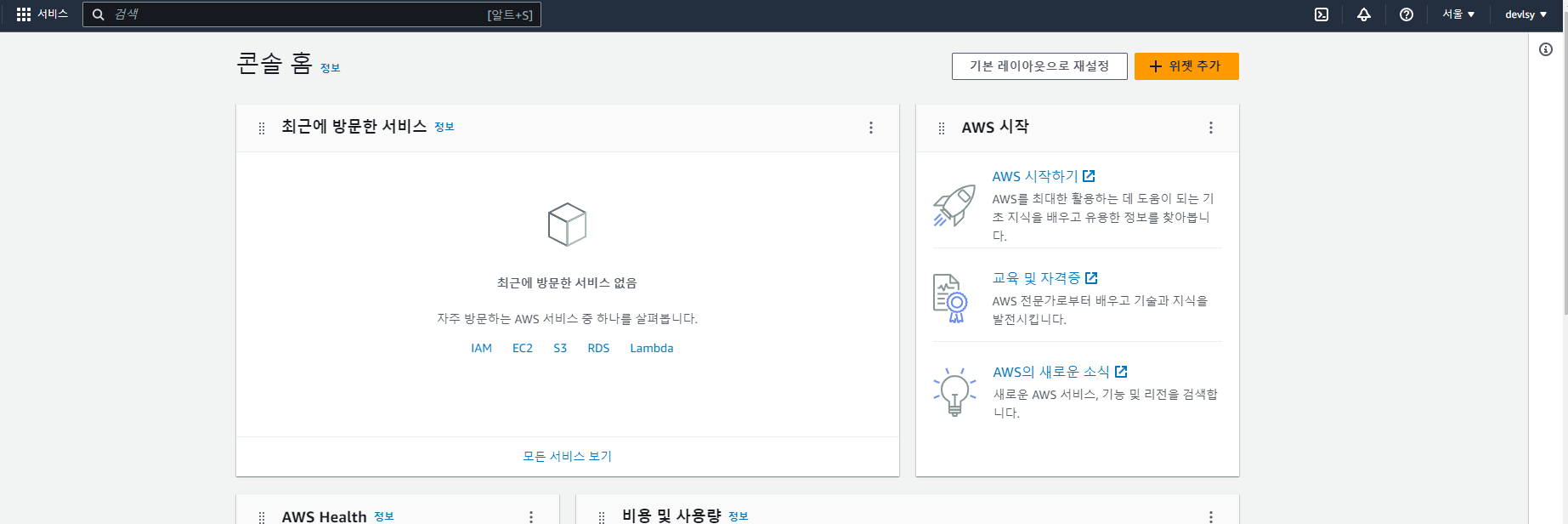Click the certificate icon beside 교육 및 자격증

[950, 299]
